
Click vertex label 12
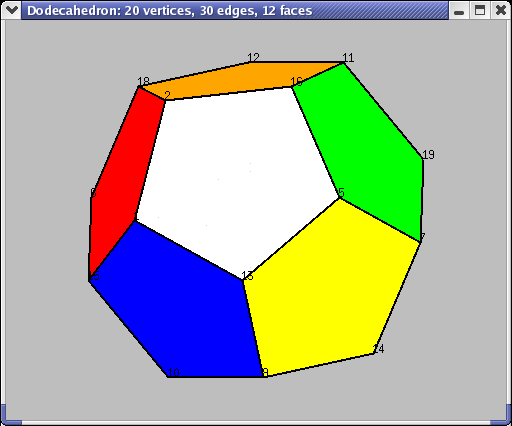pos(253,57)
